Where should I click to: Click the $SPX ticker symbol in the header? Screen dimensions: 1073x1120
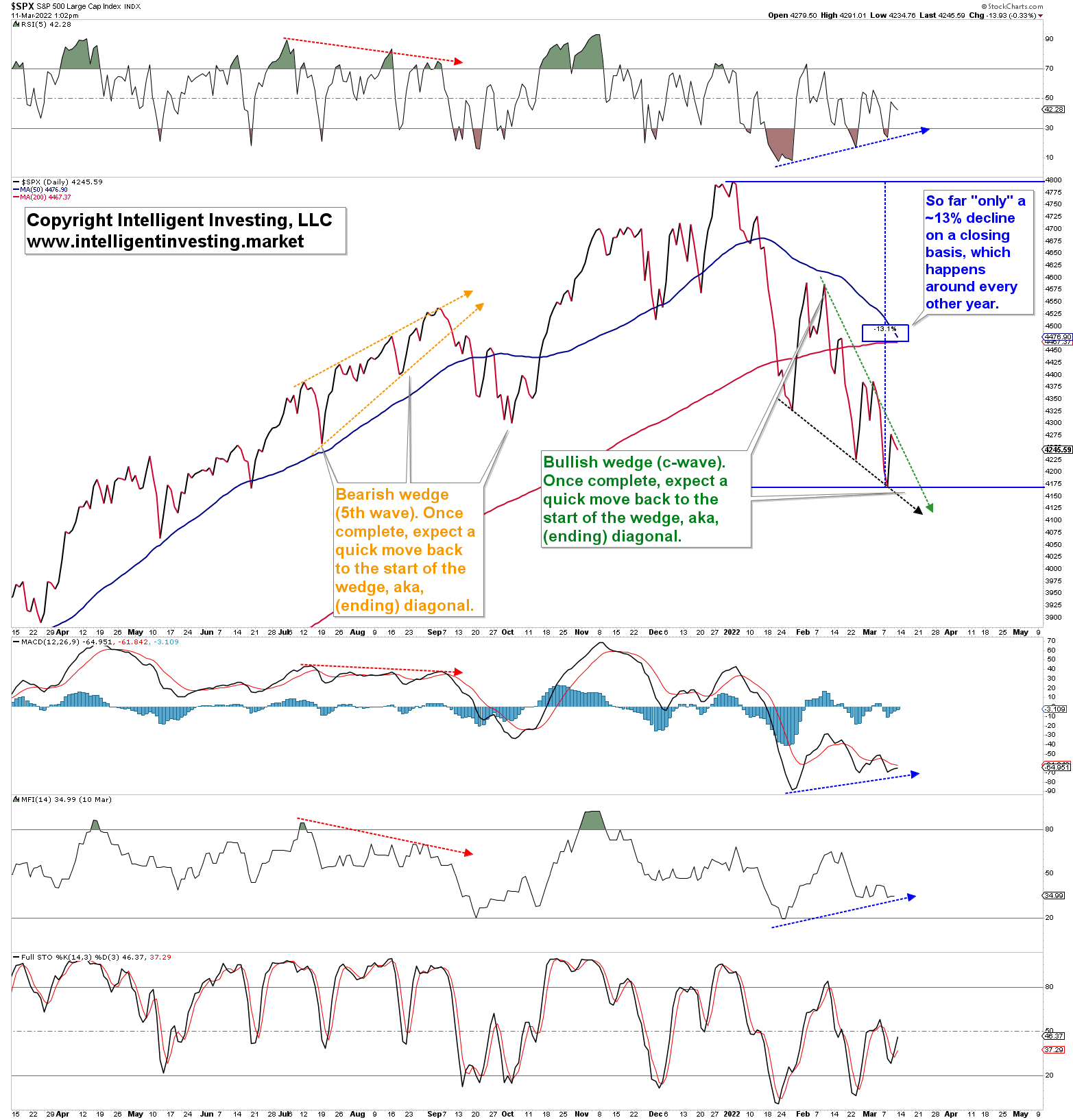(x=23, y=6)
